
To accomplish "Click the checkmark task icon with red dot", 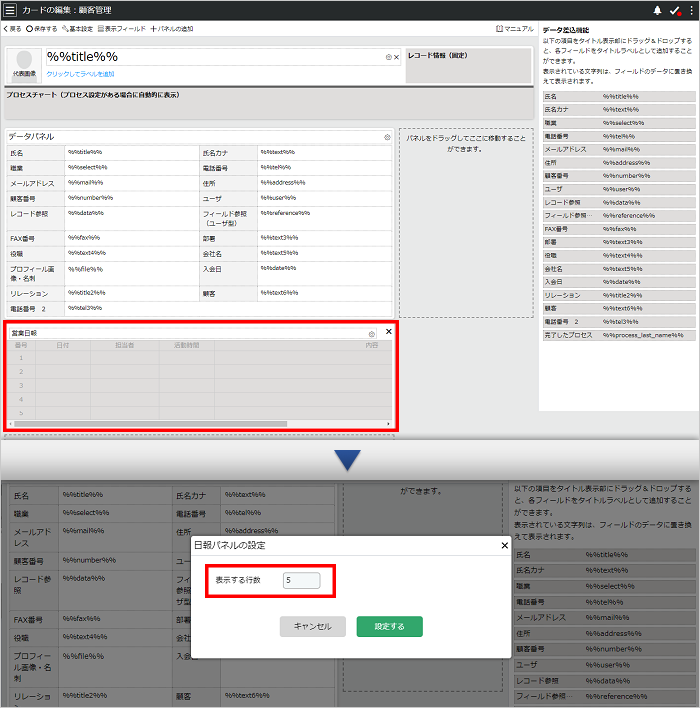I will pyautogui.click(x=675, y=10).
